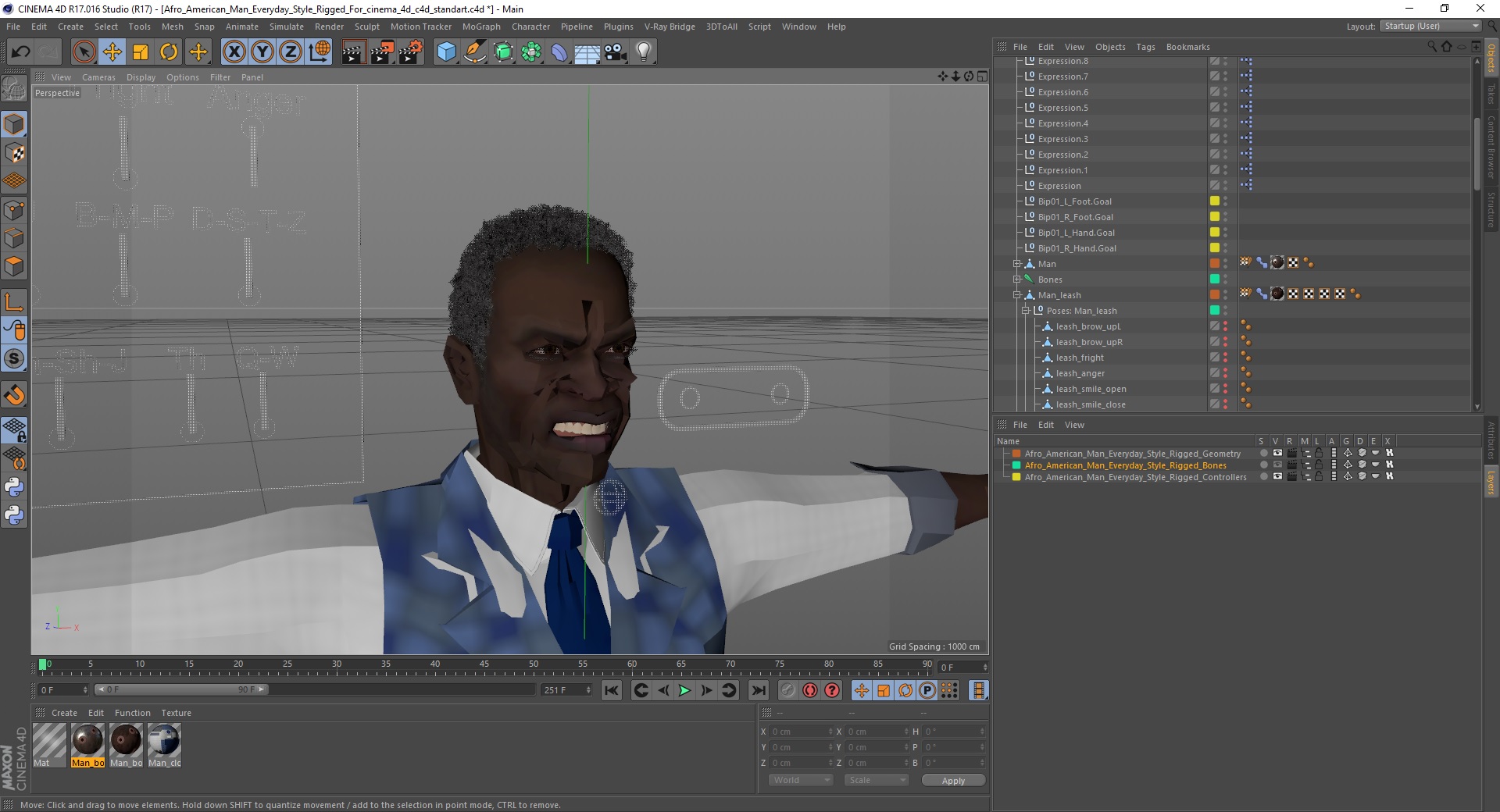Select leash_smile_open in object tree

pos(1091,389)
